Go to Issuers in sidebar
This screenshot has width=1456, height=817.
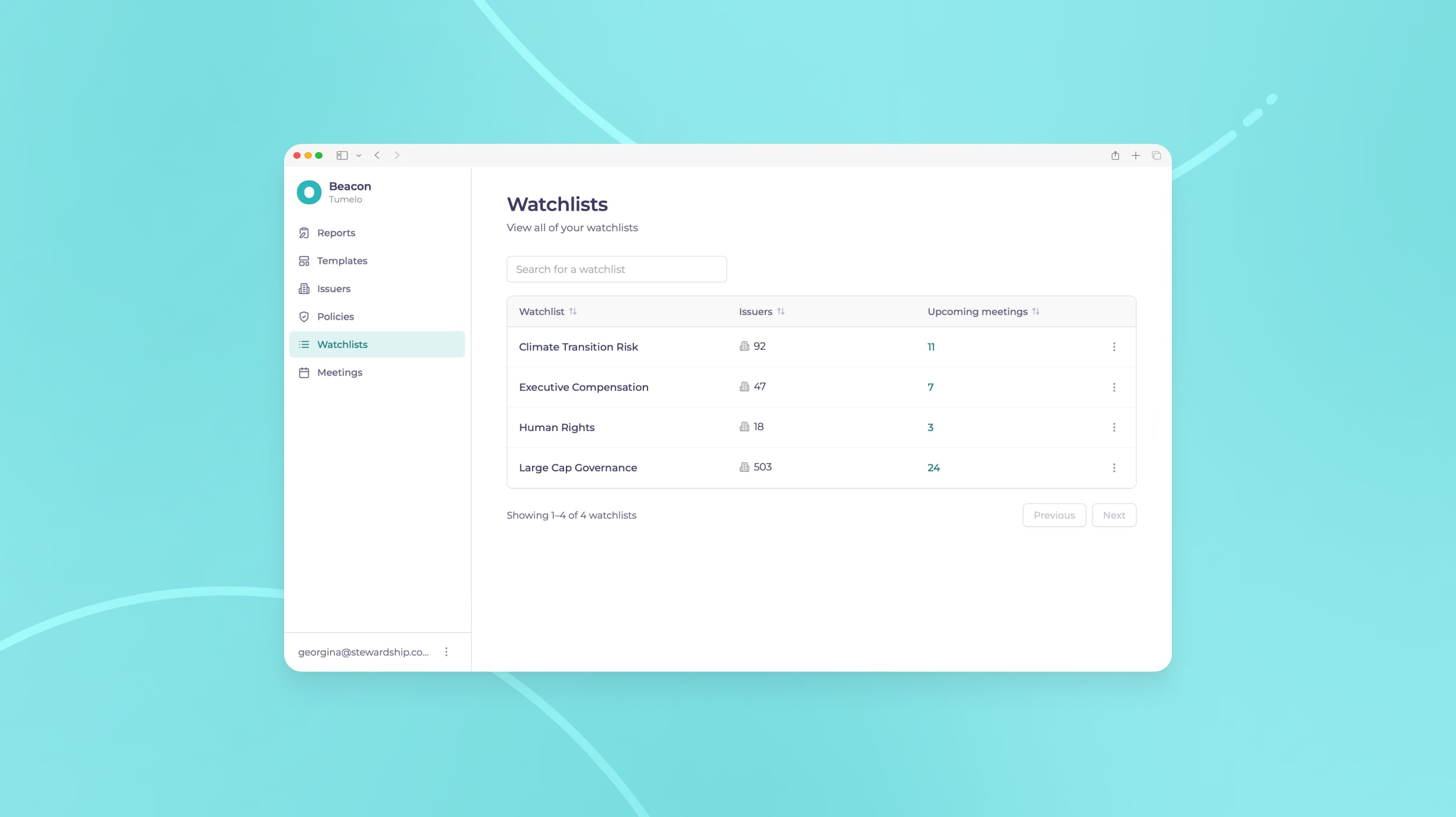377,288
